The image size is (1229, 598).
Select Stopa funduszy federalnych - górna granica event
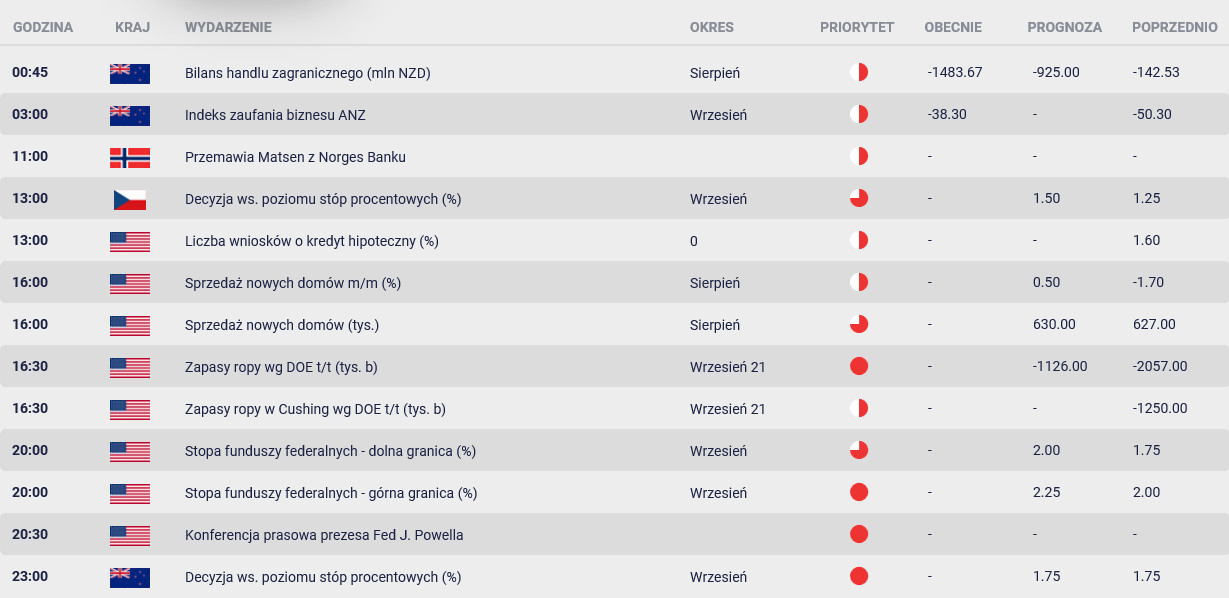click(331, 493)
